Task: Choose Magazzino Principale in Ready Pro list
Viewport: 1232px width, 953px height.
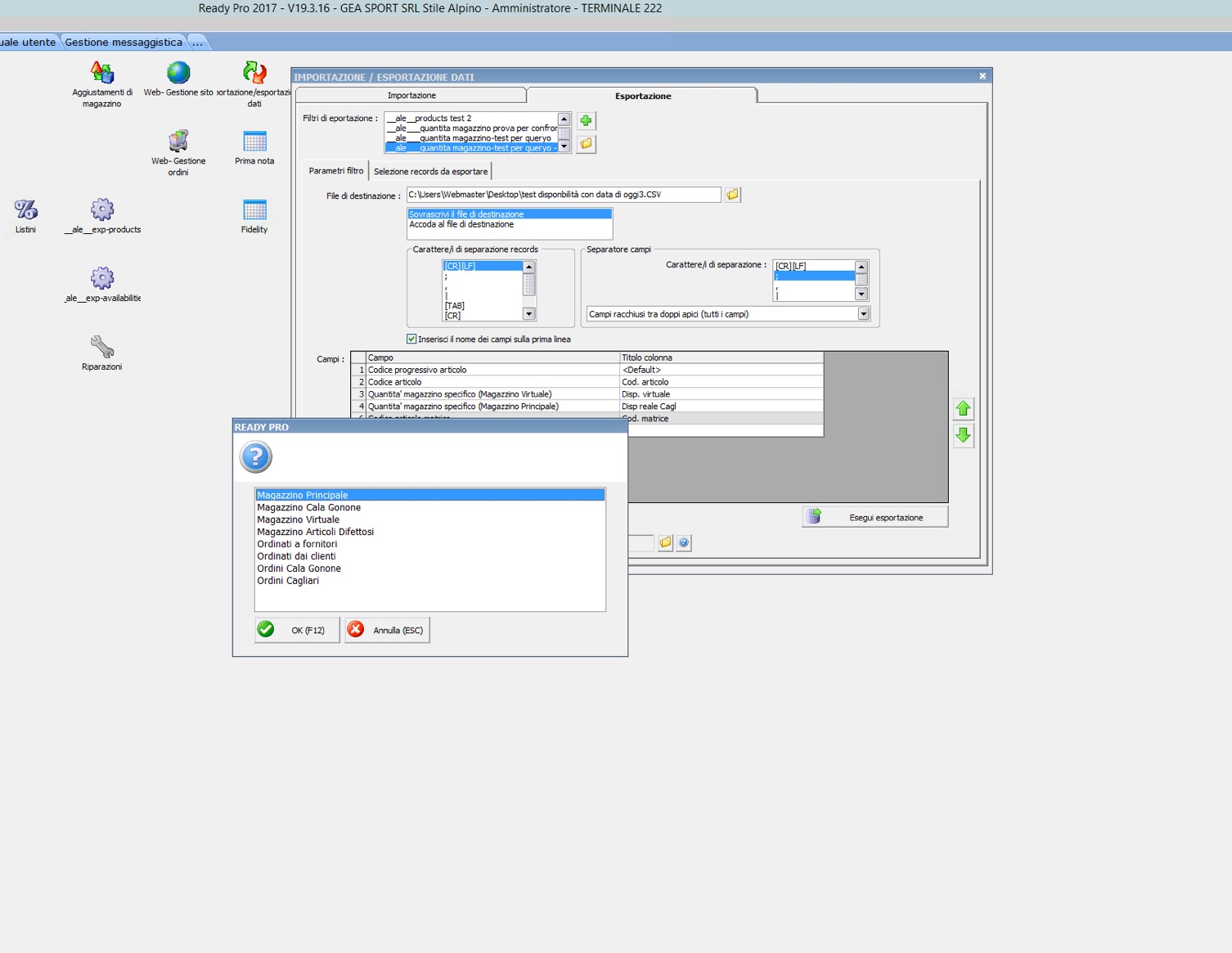Action: click(429, 495)
